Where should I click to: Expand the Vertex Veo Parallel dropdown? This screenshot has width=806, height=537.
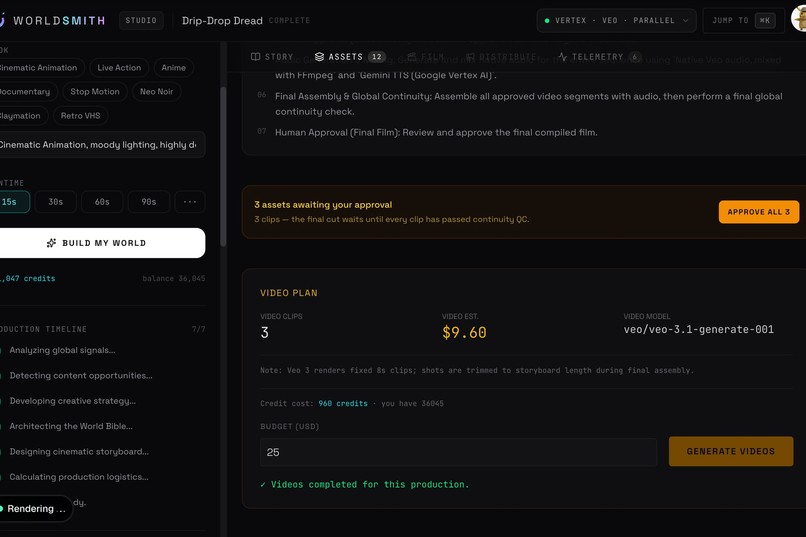tap(616, 21)
